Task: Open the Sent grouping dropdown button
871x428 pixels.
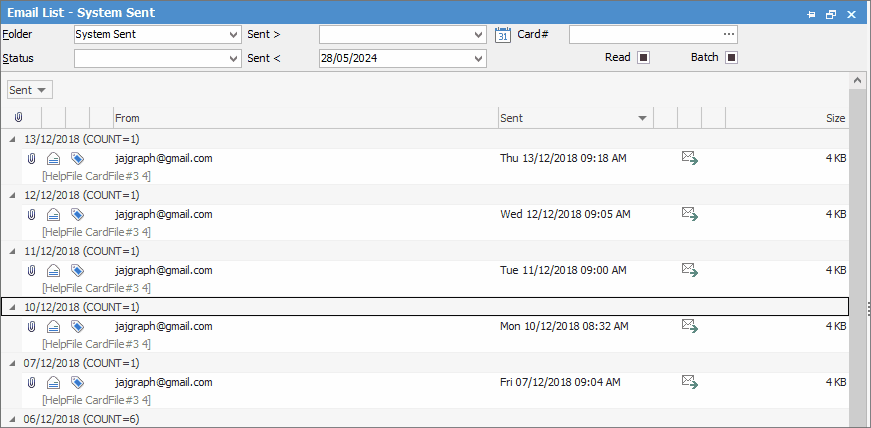Action: [x=30, y=90]
